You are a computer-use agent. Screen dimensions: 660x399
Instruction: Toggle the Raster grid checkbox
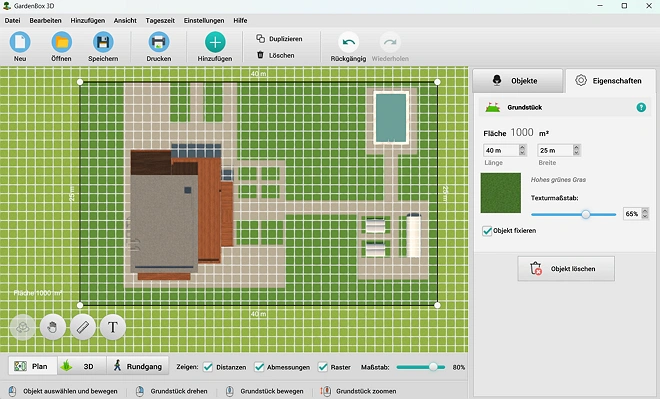(323, 367)
